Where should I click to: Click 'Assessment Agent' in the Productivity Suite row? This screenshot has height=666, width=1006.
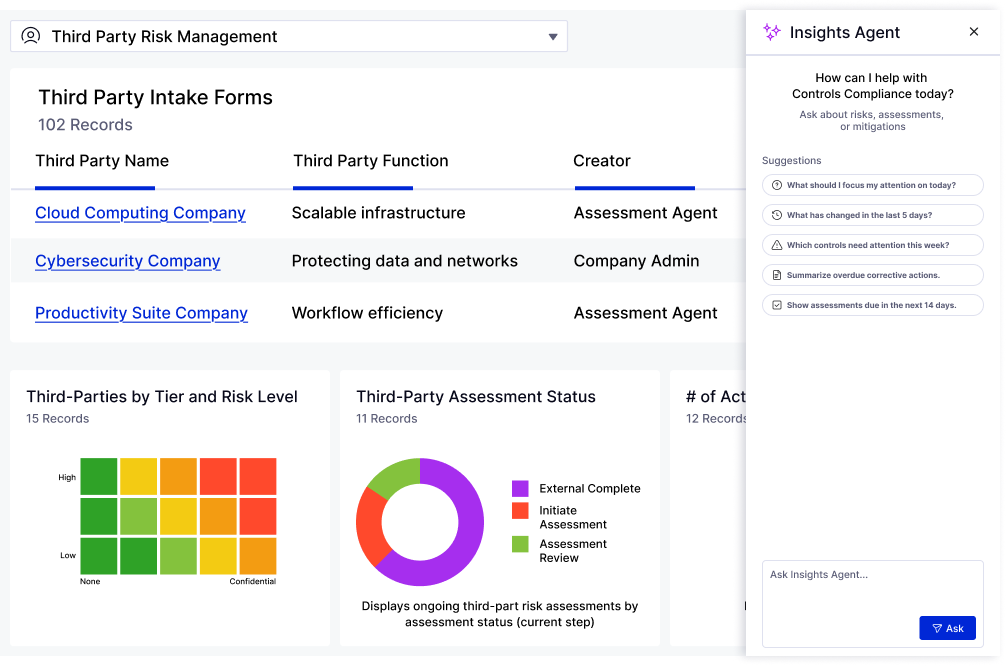(645, 313)
